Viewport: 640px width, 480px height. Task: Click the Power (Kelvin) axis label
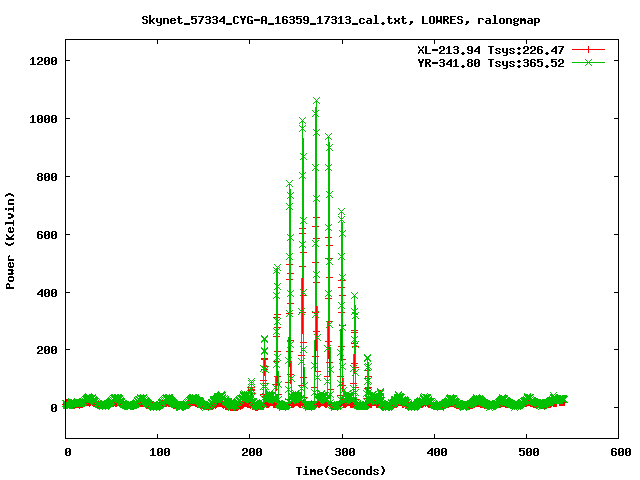(10, 241)
